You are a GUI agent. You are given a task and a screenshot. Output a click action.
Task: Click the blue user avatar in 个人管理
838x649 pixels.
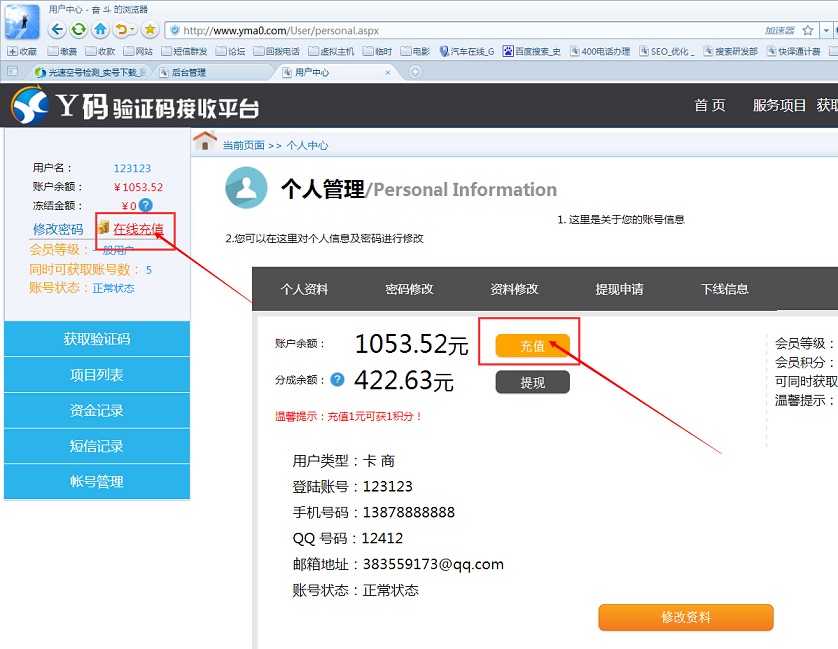[x=246, y=188]
